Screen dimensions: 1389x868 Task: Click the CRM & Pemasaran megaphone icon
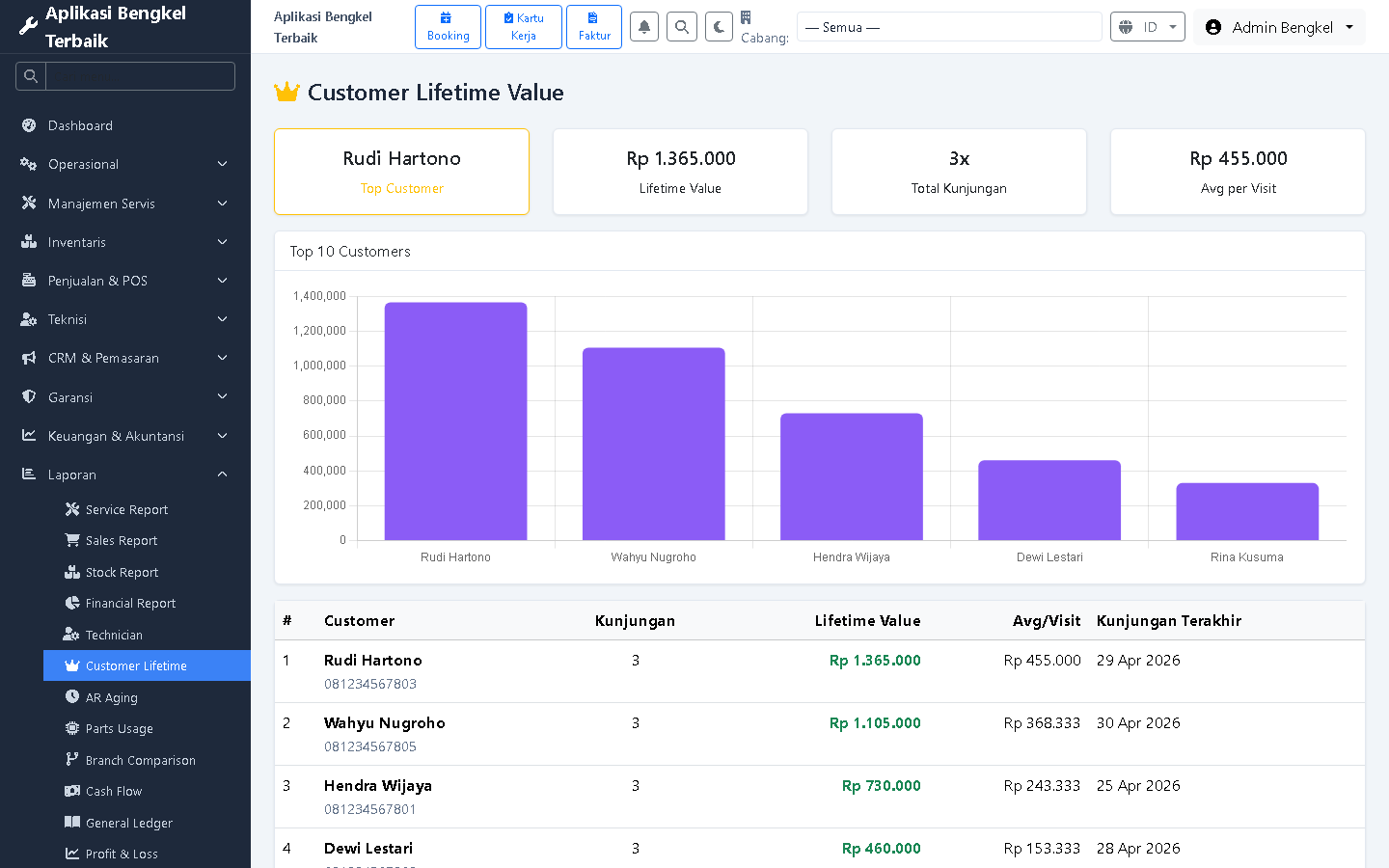click(29, 358)
